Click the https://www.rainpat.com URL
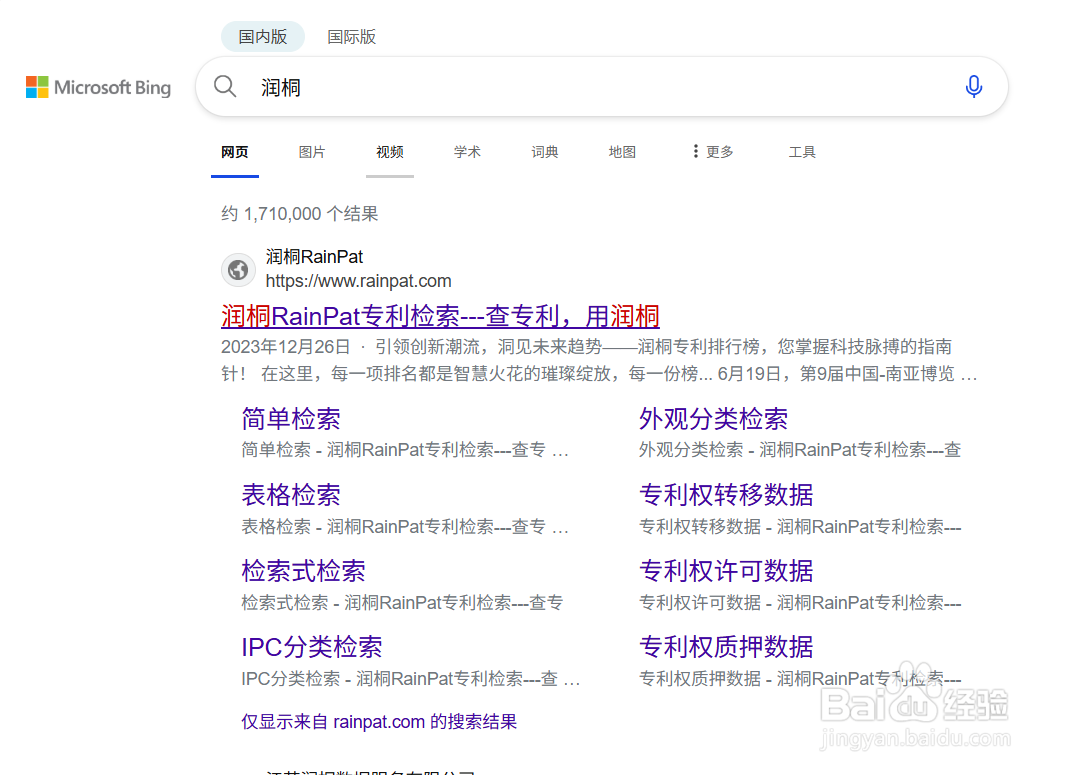The width and height of the screenshot is (1069, 775). click(x=359, y=281)
